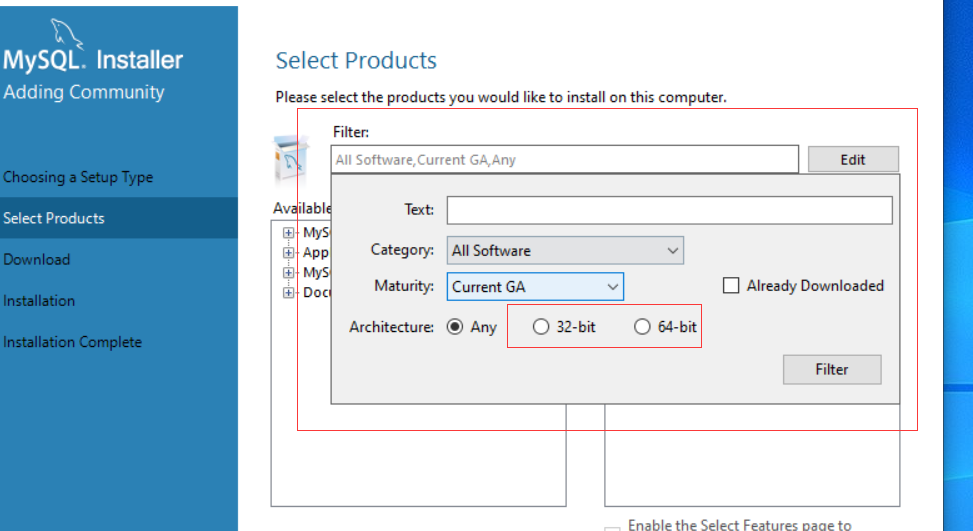Apply settings with the Filter button

(x=832, y=369)
